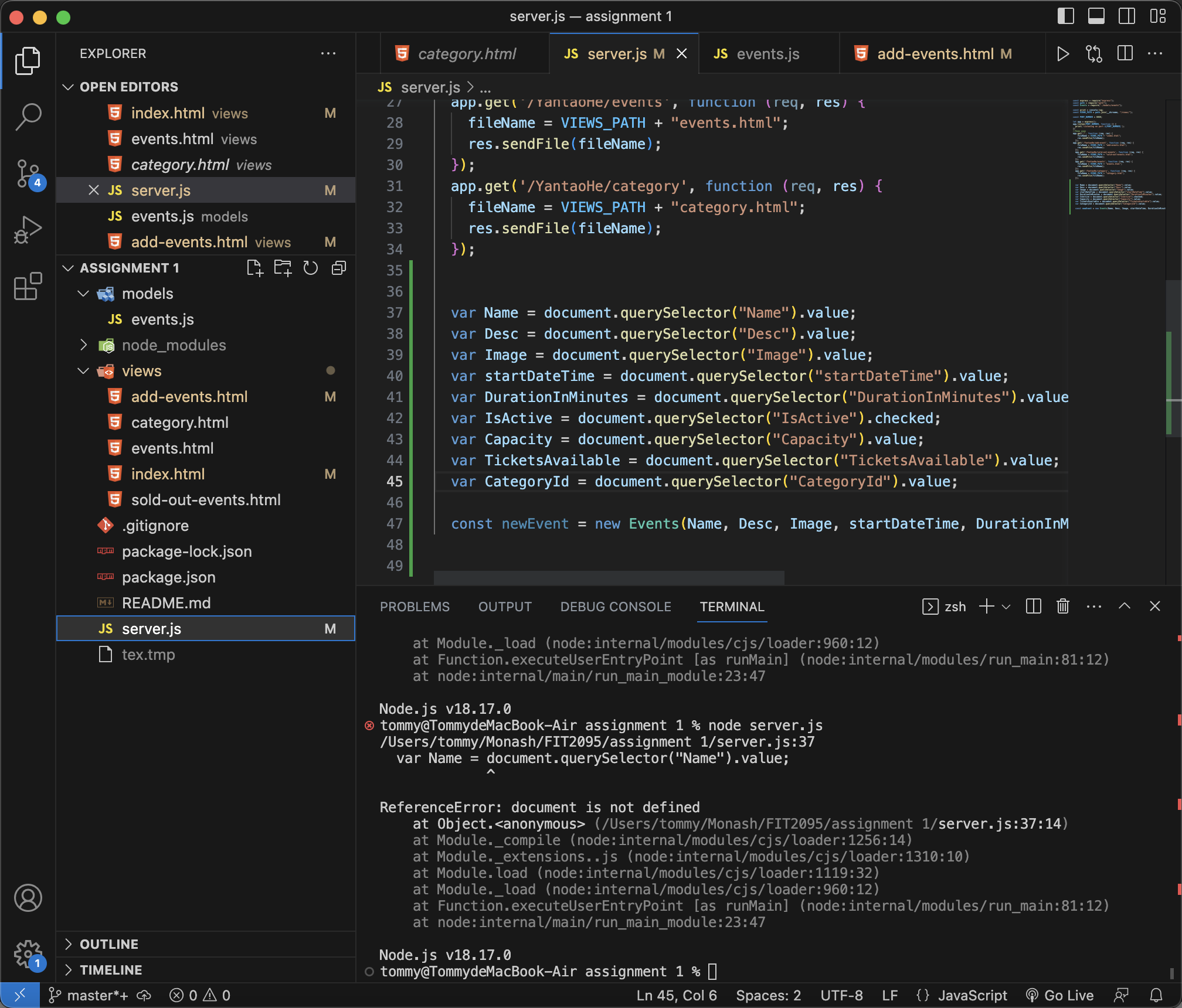Close server.js in Open Editors list

click(93, 190)
